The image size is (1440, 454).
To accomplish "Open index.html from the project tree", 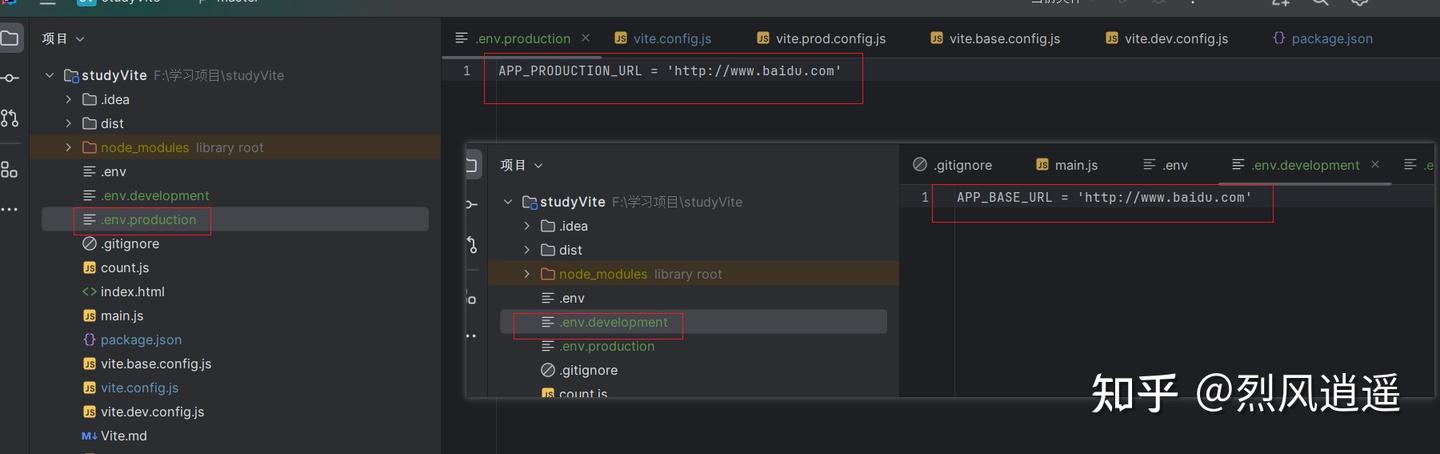I will click(x=132, y=292).
